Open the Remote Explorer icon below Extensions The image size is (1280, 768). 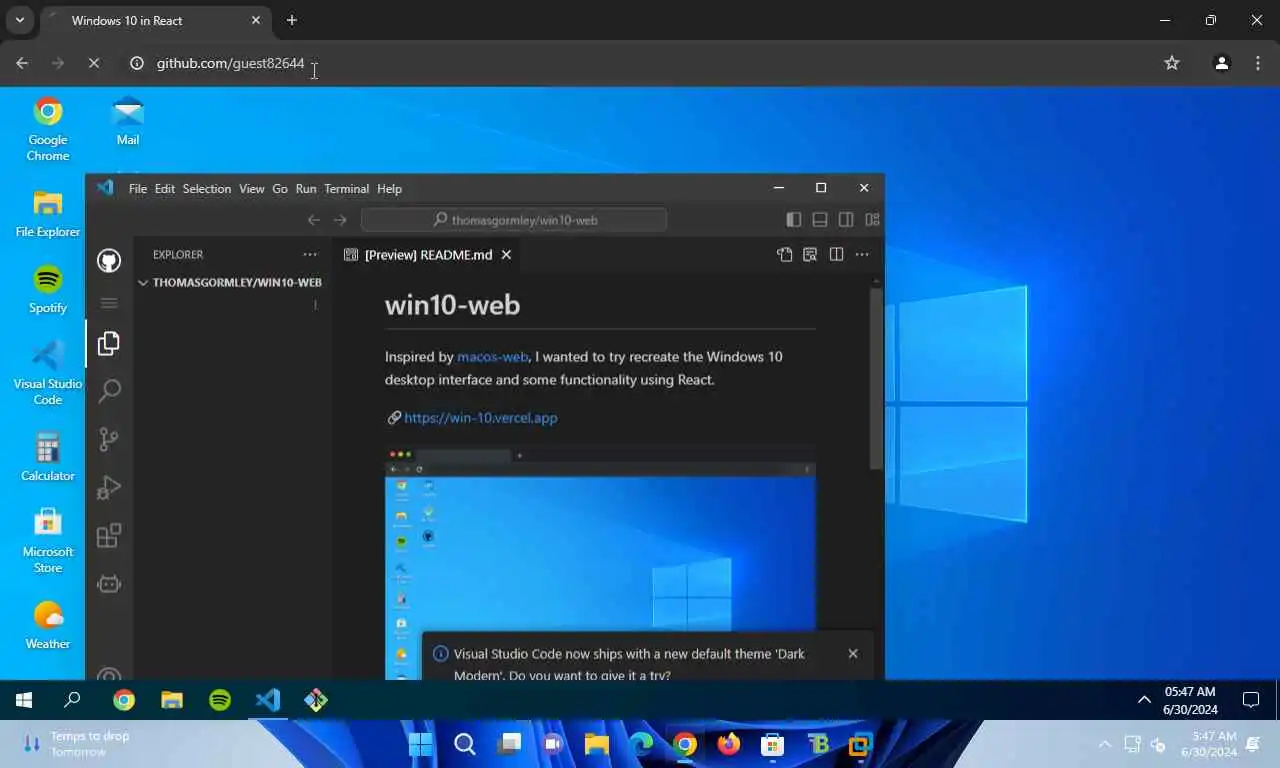tap(109, 583)
